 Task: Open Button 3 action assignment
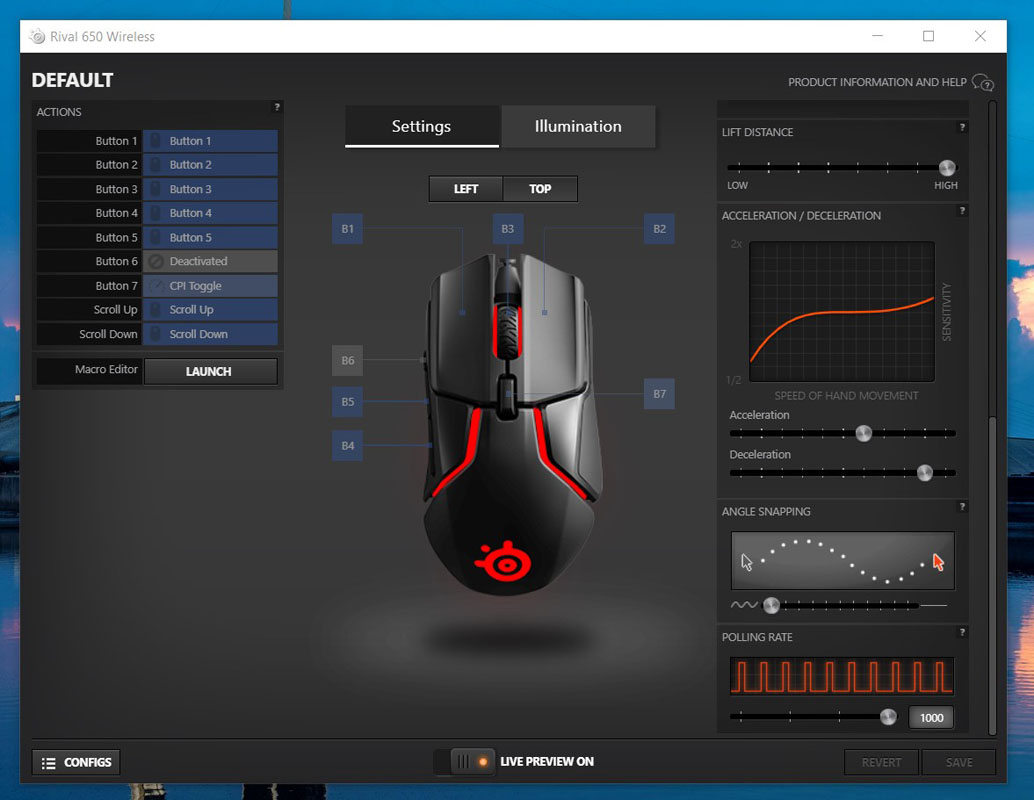[210, 189]
